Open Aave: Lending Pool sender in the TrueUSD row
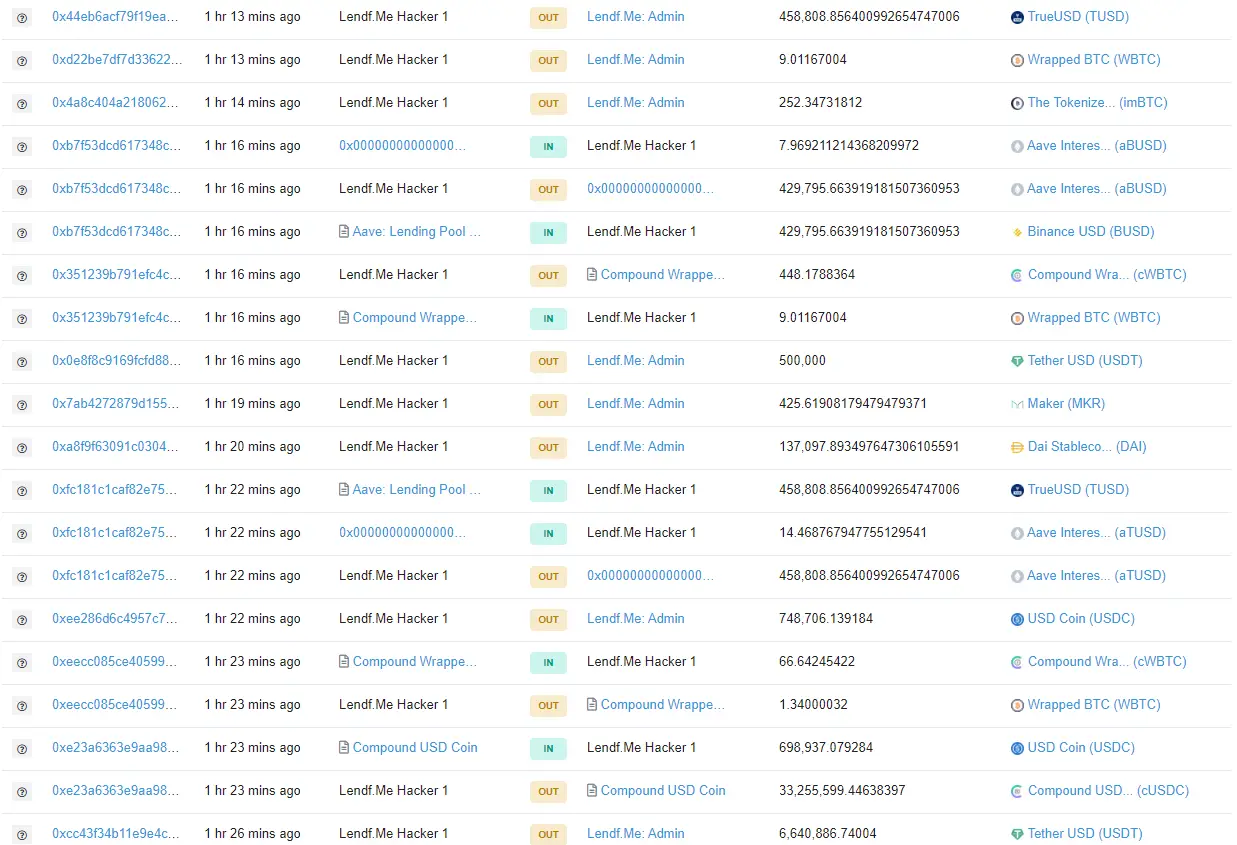 417,490
